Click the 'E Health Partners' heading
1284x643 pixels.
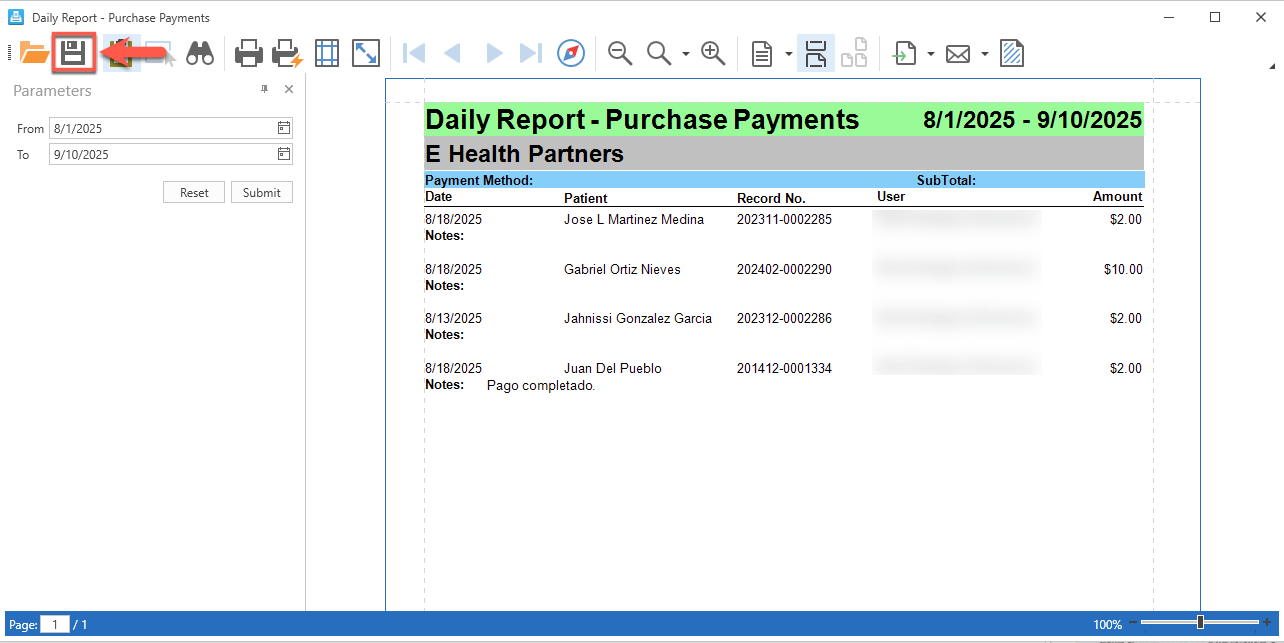(525, 154)
